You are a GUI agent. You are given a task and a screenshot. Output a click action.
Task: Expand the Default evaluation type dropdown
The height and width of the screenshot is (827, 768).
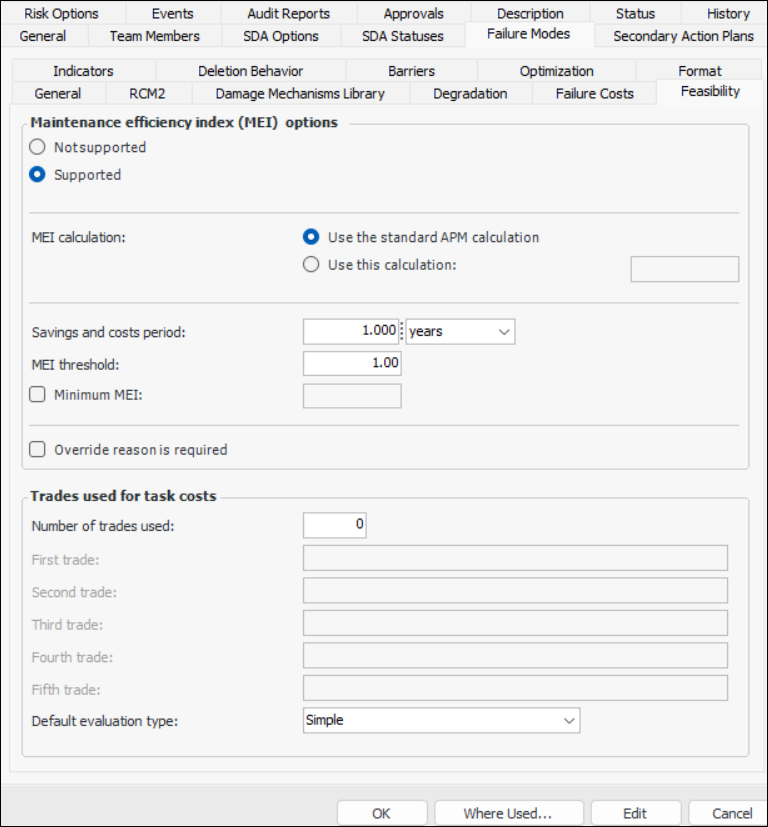coord(441,720)
